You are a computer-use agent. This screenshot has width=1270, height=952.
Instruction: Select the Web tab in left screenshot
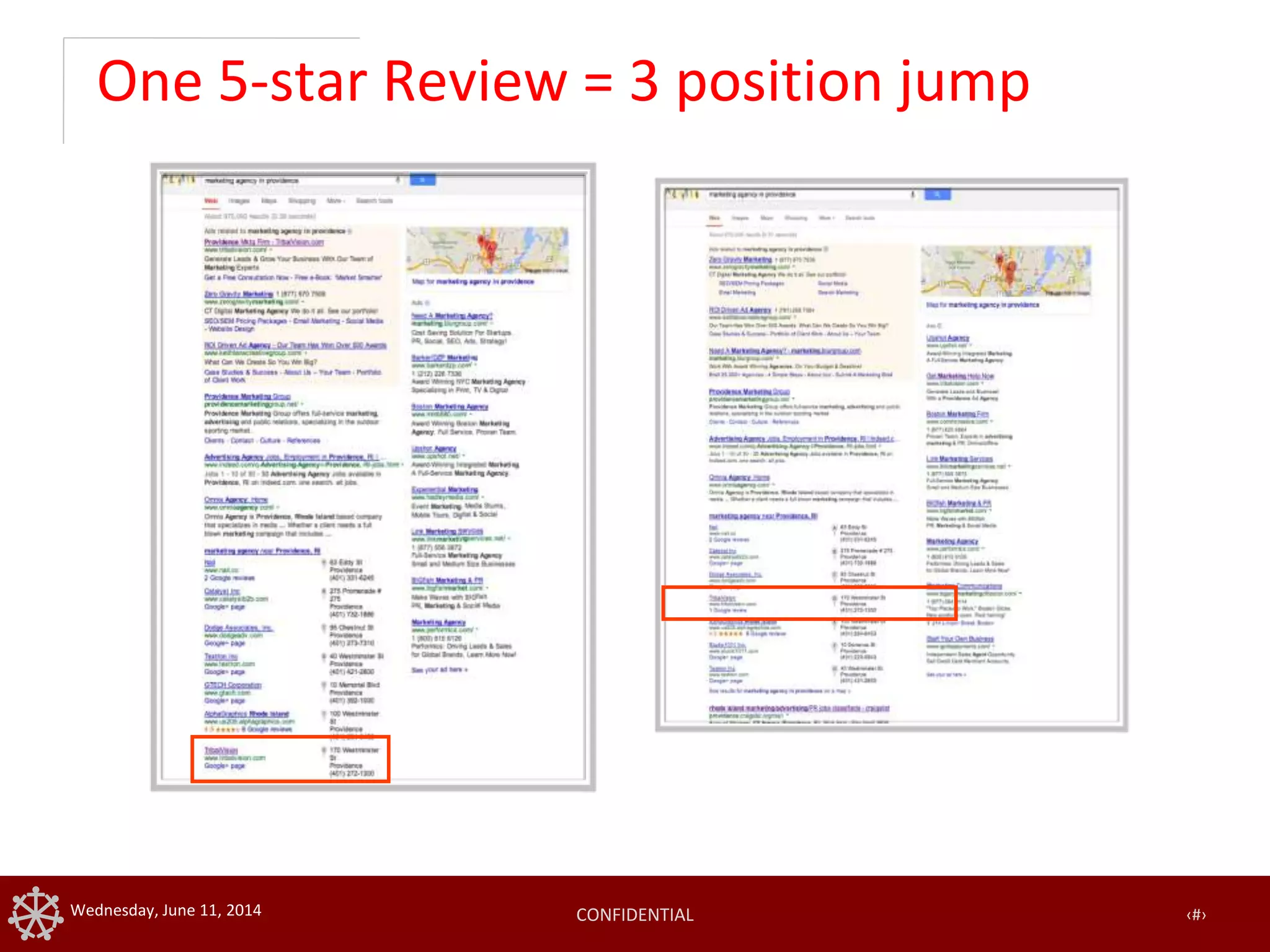click(211, 201)
